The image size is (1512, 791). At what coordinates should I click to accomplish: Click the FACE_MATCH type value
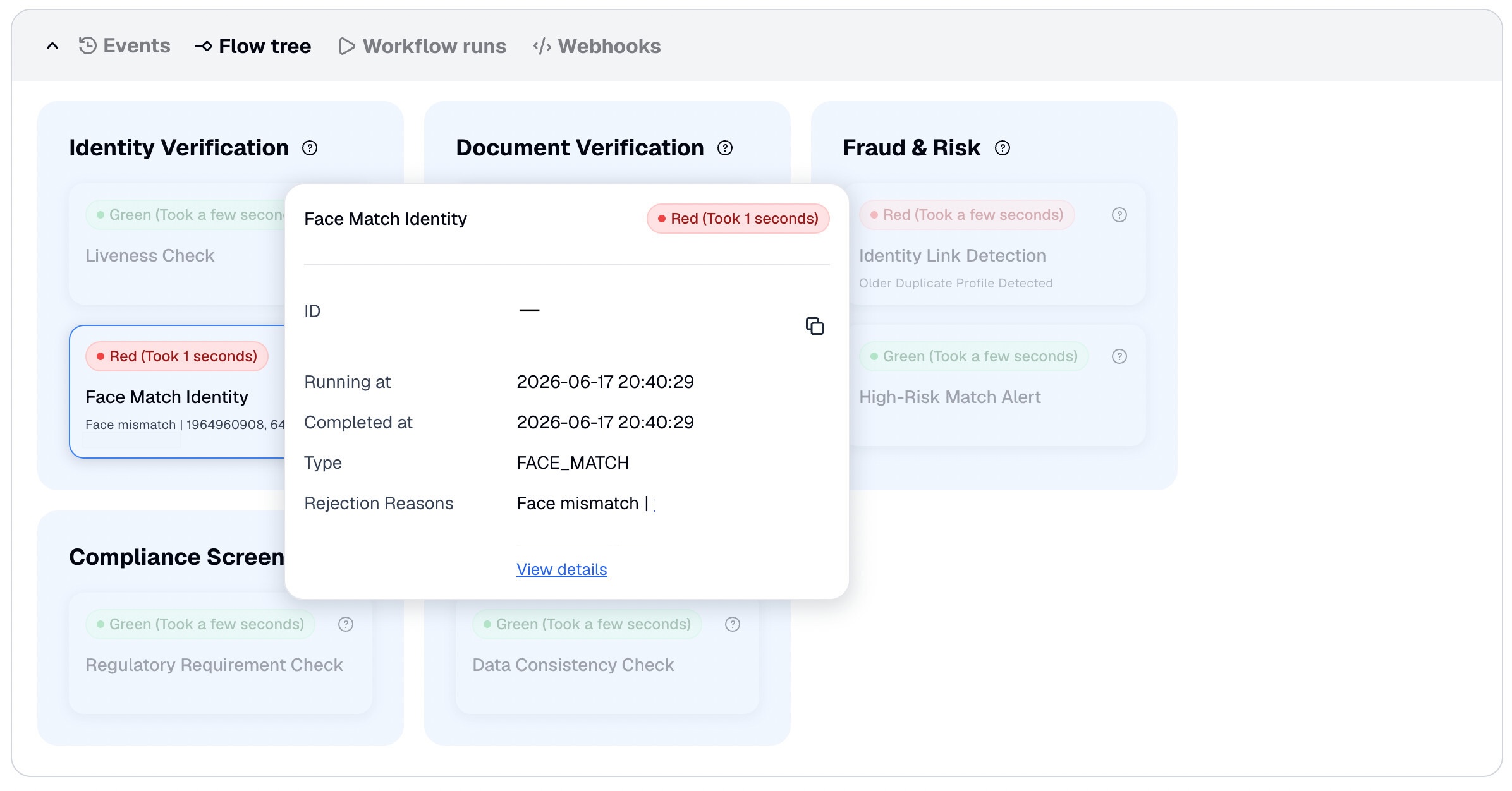point(573,463)
